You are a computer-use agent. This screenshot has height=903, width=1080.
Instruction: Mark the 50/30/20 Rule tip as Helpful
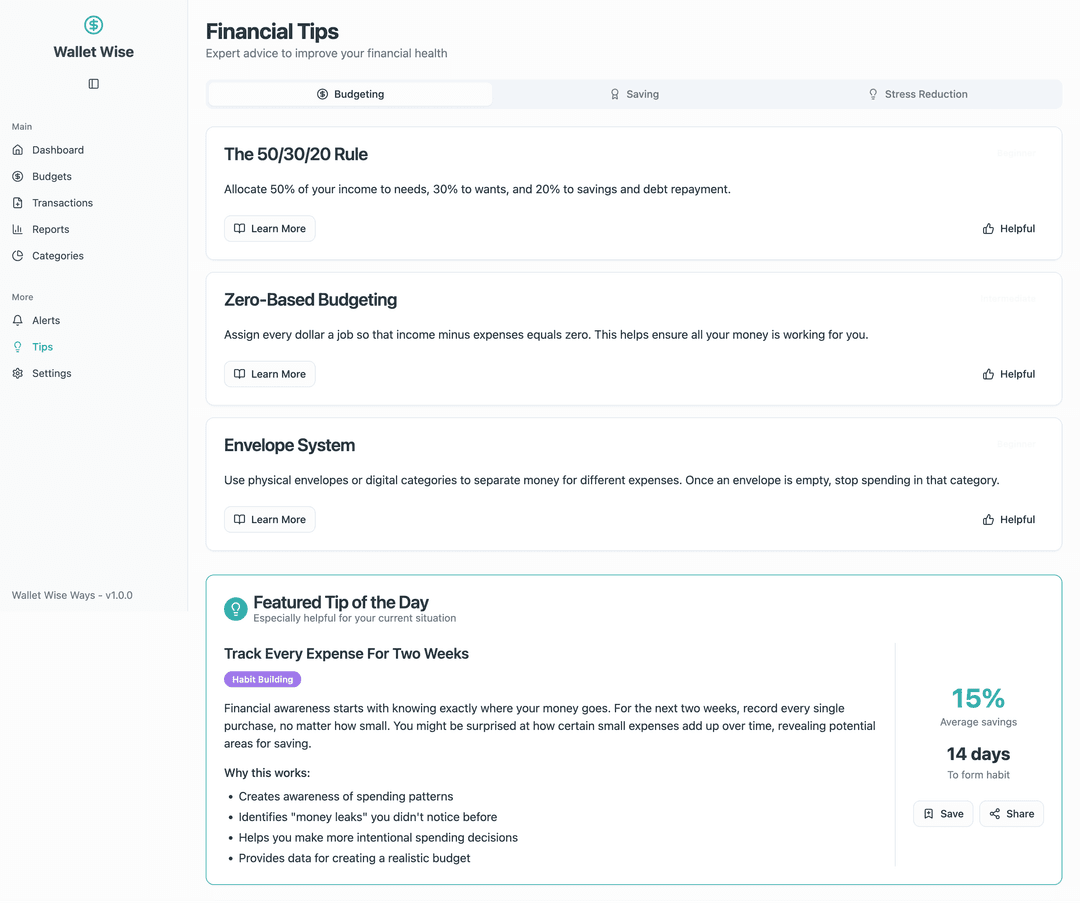click(x=1008, y=228)
